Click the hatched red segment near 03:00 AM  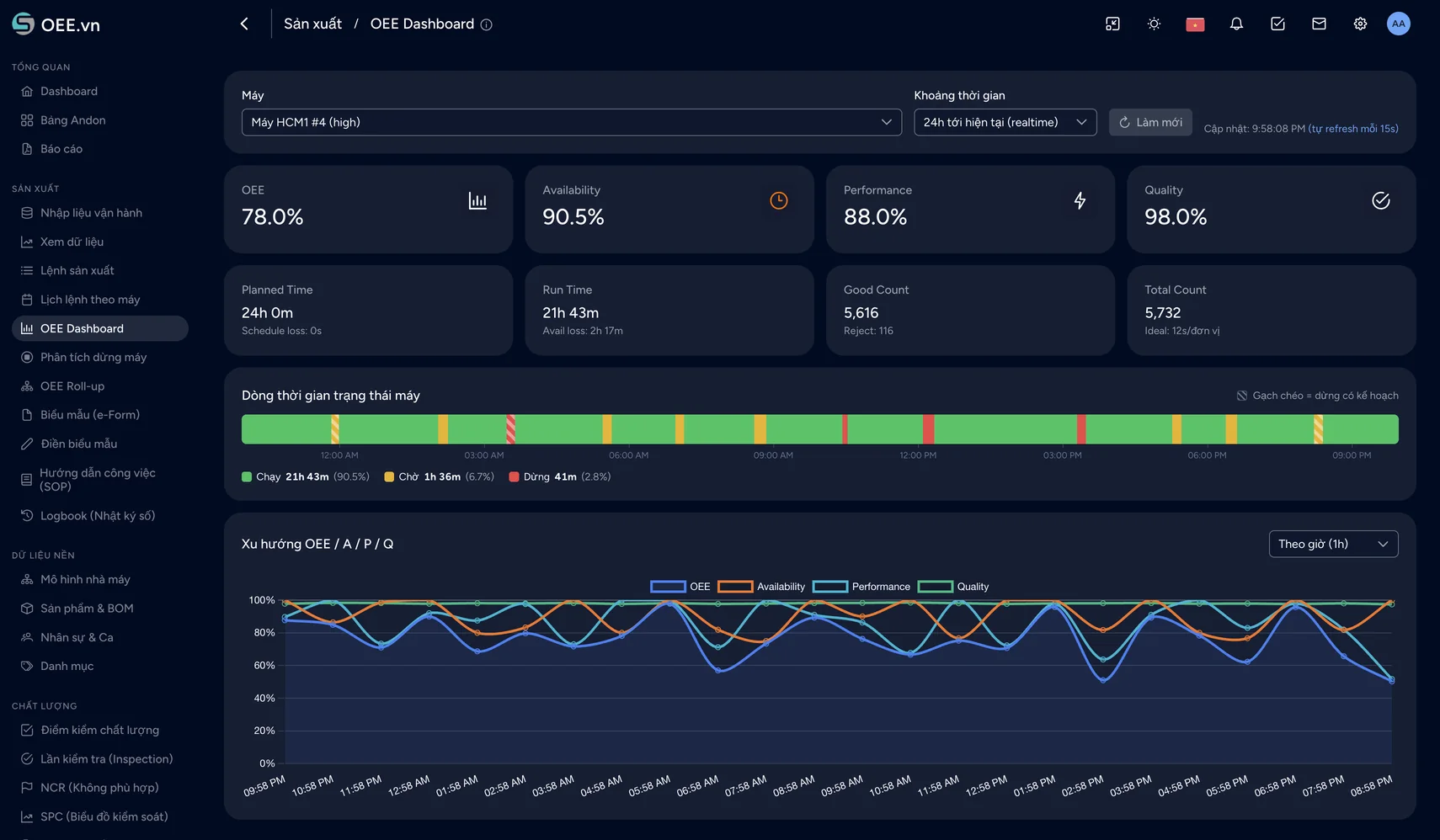510,429
